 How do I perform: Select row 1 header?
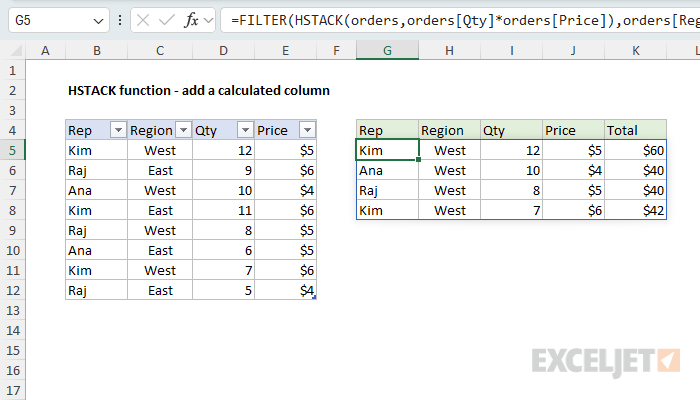pyautogui.click(x=12, y=71)
